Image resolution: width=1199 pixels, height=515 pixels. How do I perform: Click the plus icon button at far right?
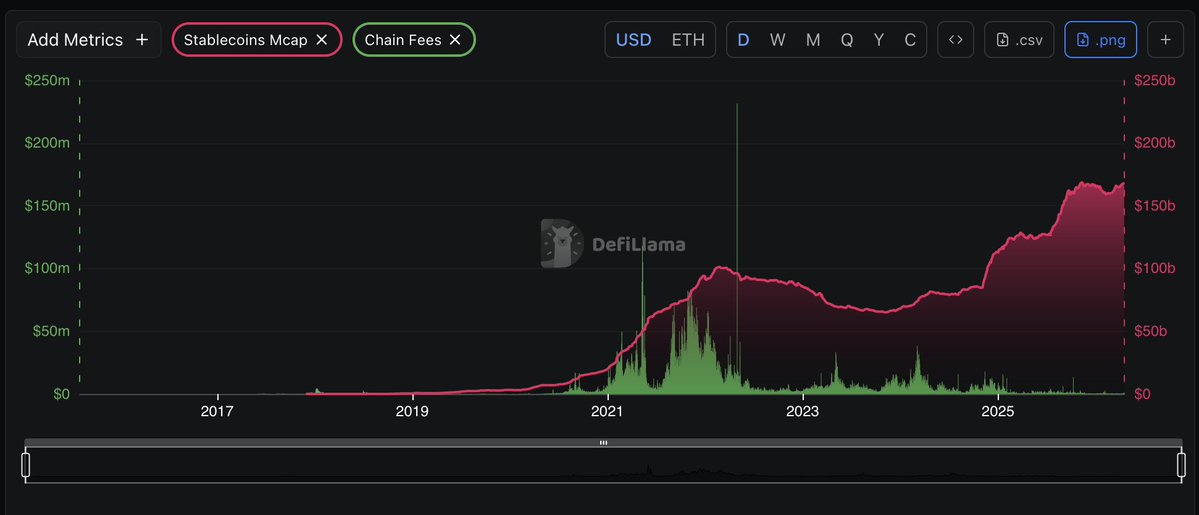click(1166, 40)
